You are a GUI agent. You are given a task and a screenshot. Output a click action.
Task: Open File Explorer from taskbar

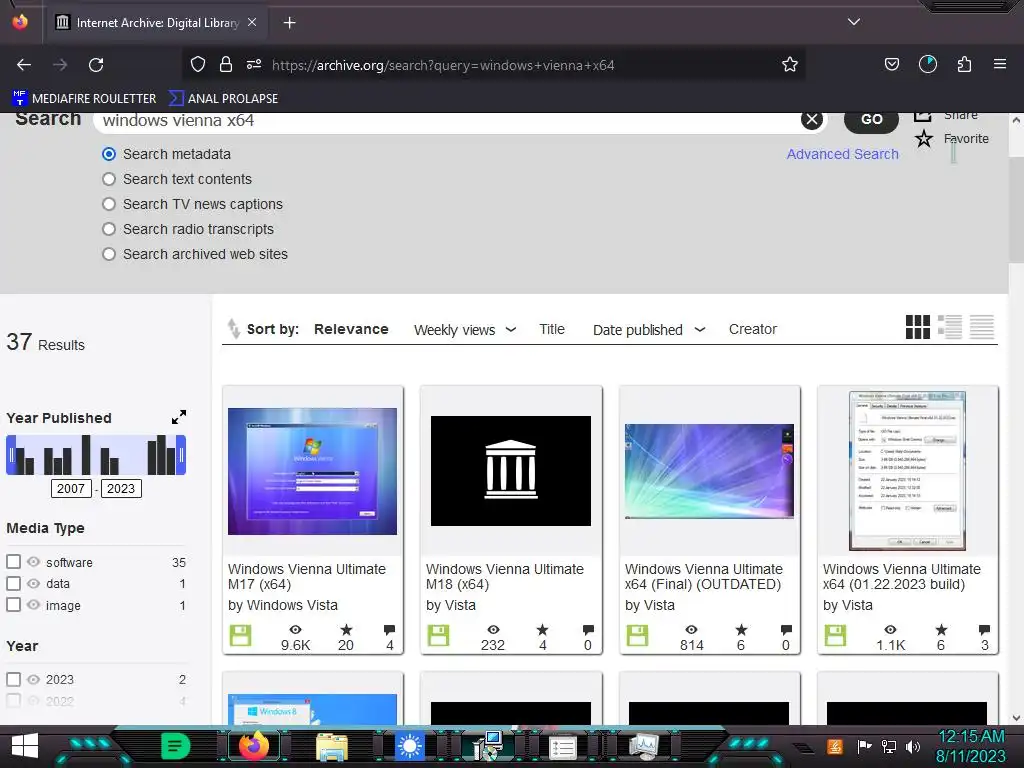(332, 746)
